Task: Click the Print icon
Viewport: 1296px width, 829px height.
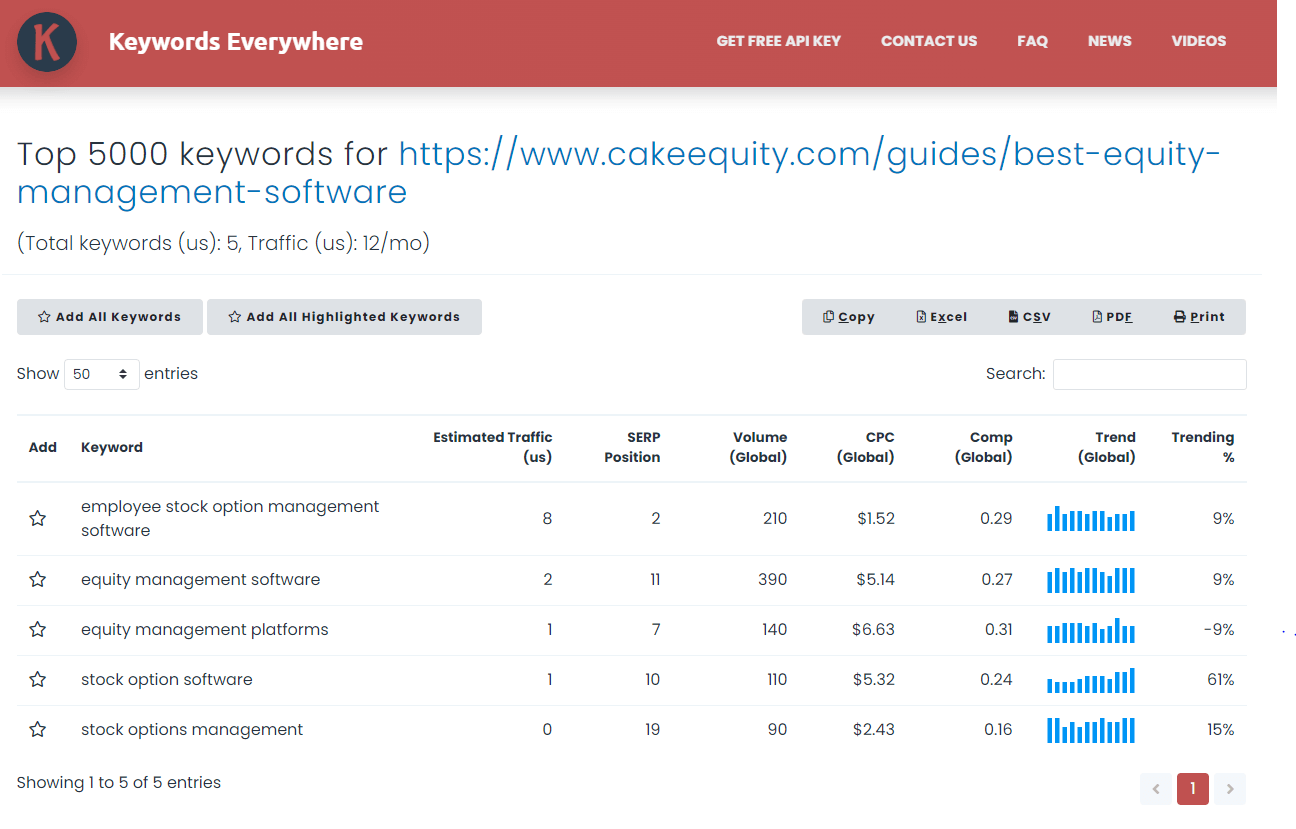Action: [x=1198, y=316]
